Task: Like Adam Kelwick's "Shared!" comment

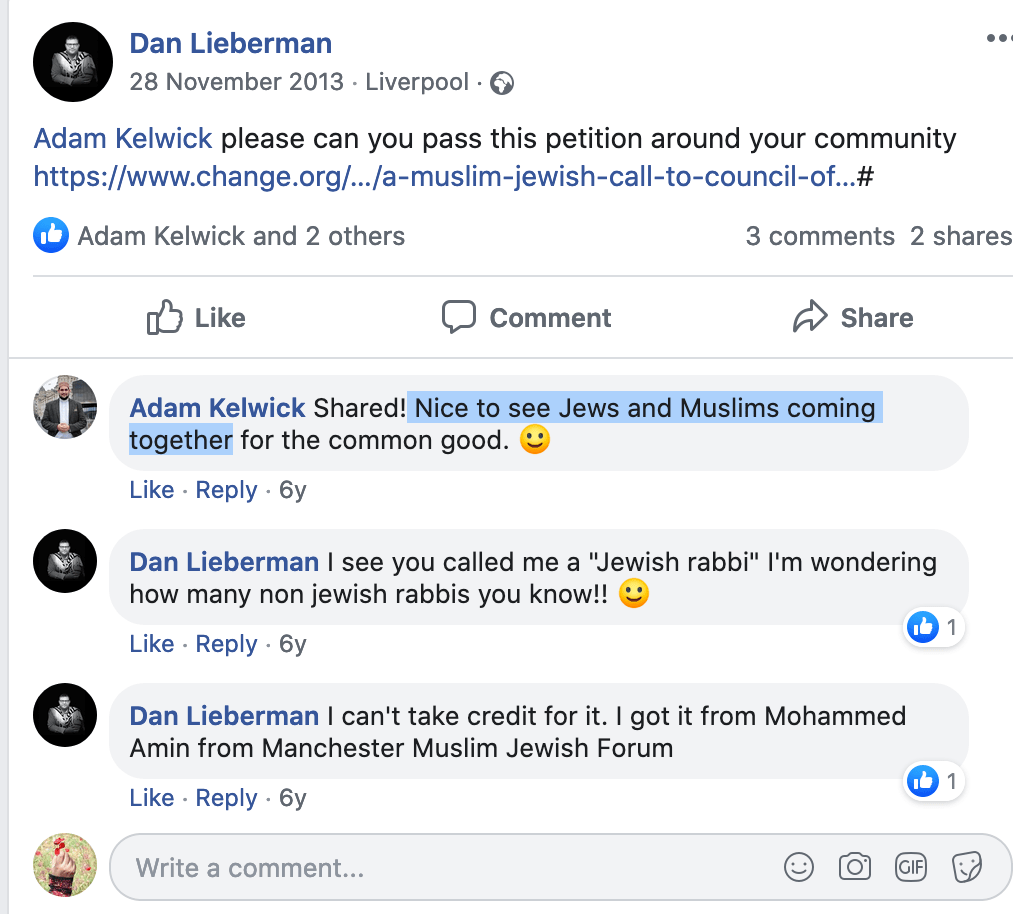Action: point(152,490)
